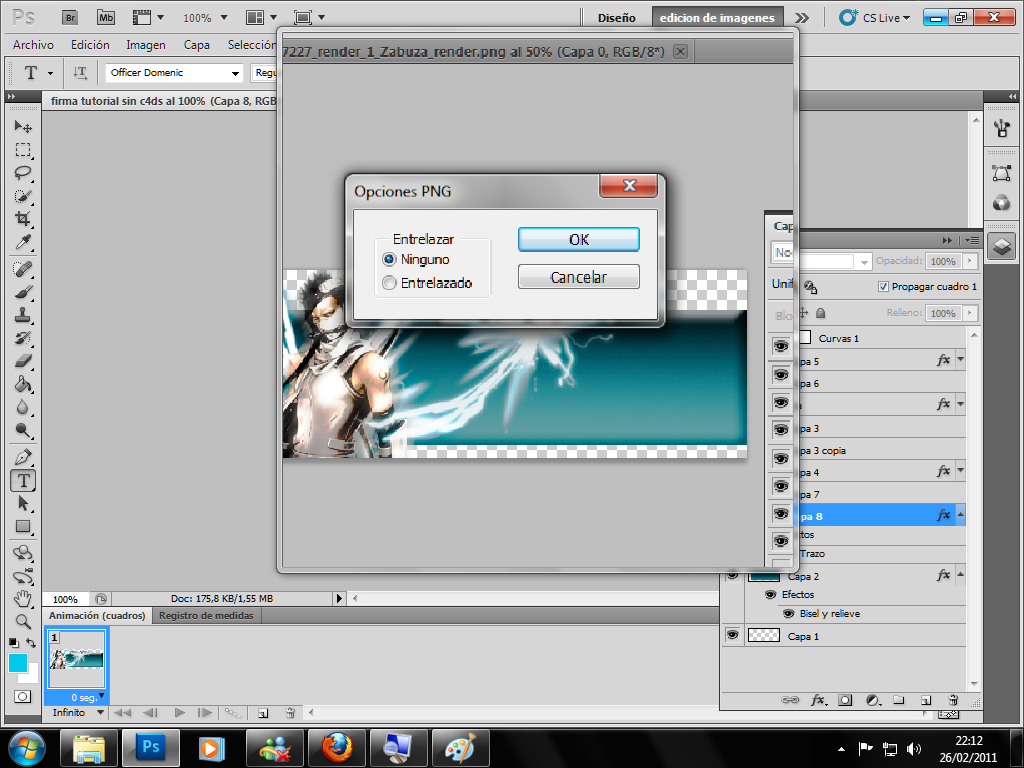Select the Hand tool
This screenshot has height=768, width=1024.
[23, 598]
